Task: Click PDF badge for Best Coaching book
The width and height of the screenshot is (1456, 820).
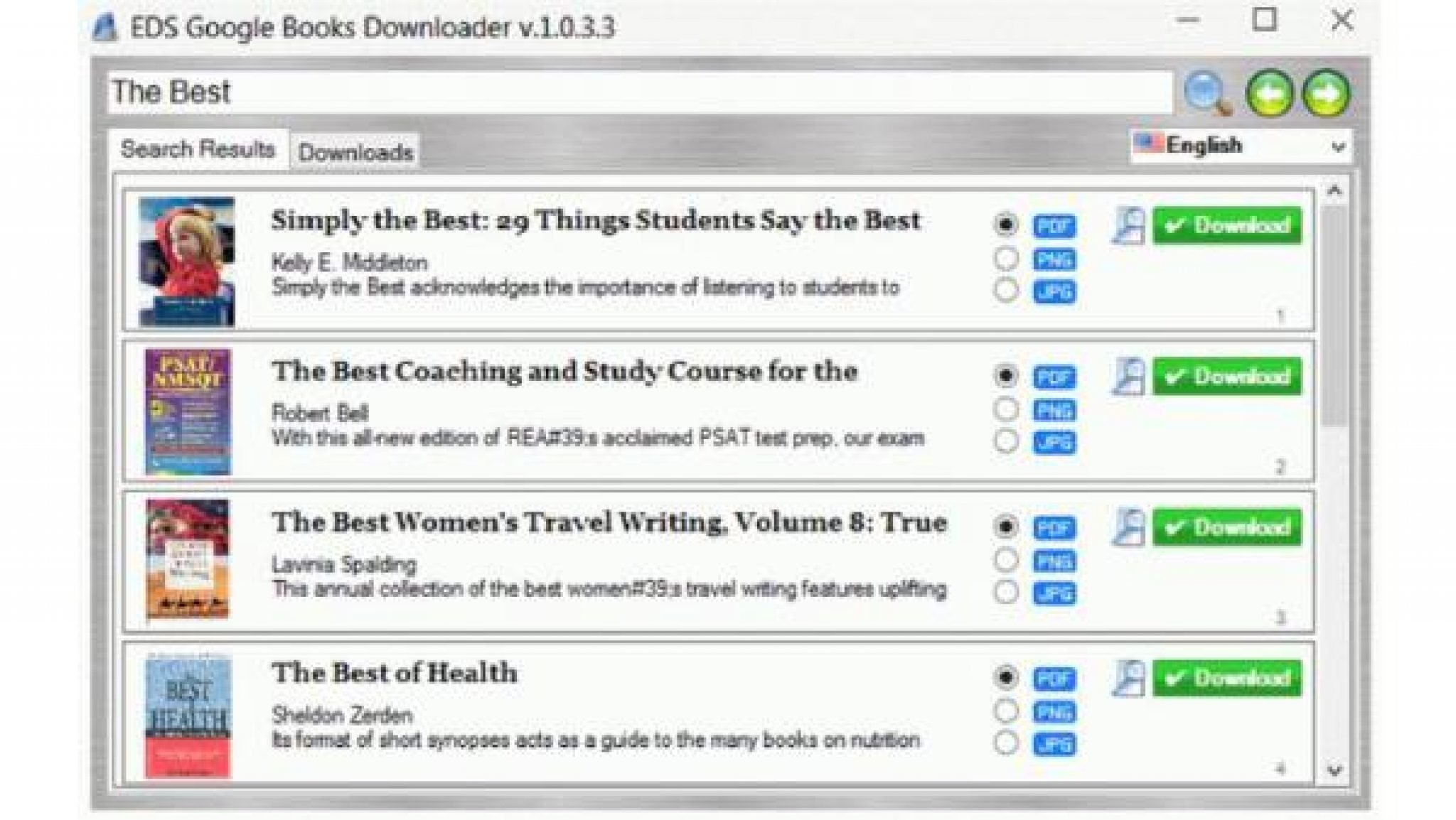Action: [x=1054, y=377]
